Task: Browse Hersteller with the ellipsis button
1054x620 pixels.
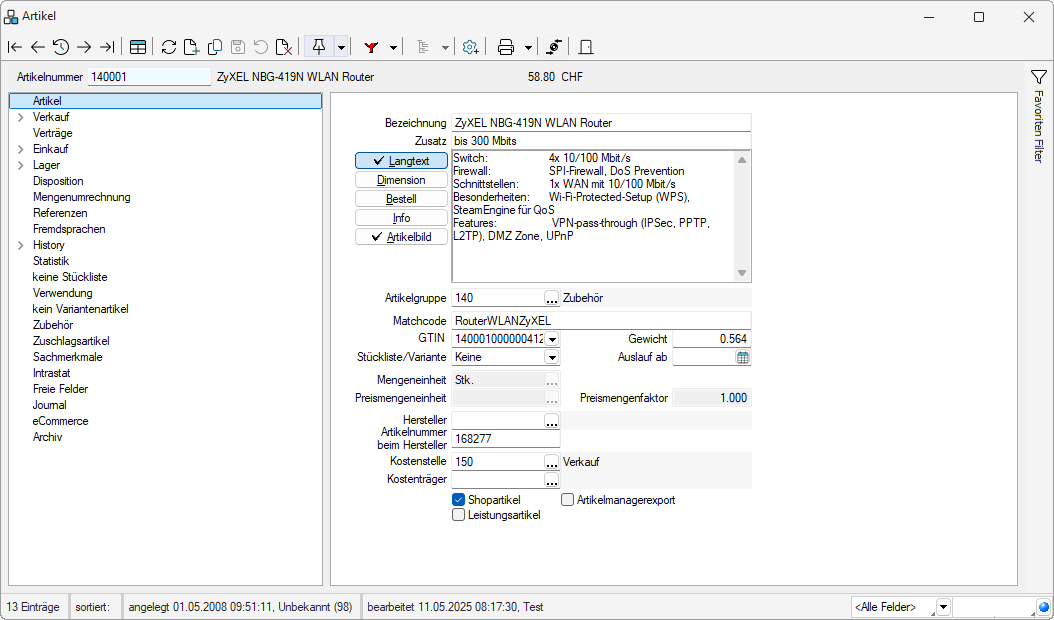Action: 552,421
